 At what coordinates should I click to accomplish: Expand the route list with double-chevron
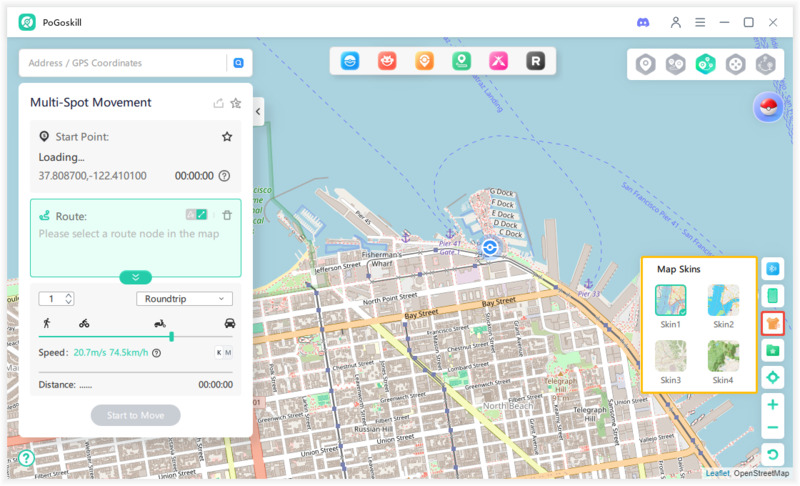(135, 277)
